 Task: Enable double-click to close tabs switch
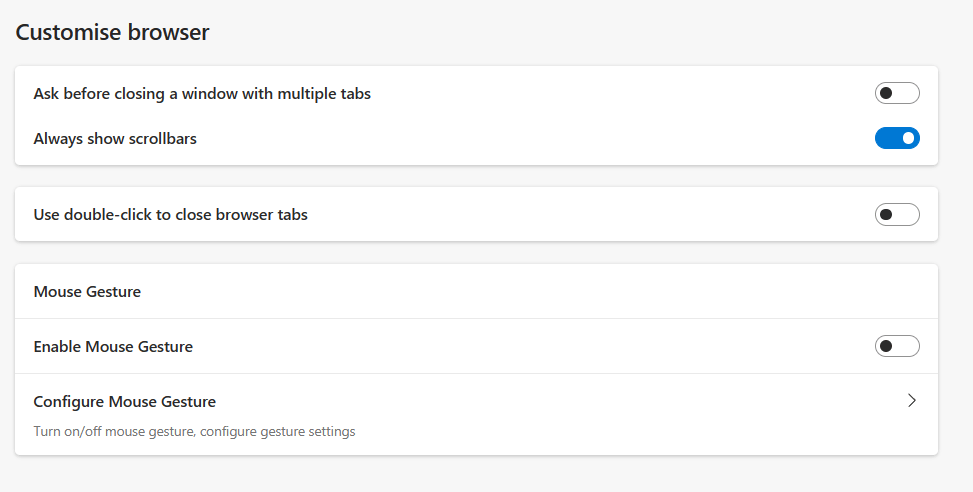click(897, 215)
